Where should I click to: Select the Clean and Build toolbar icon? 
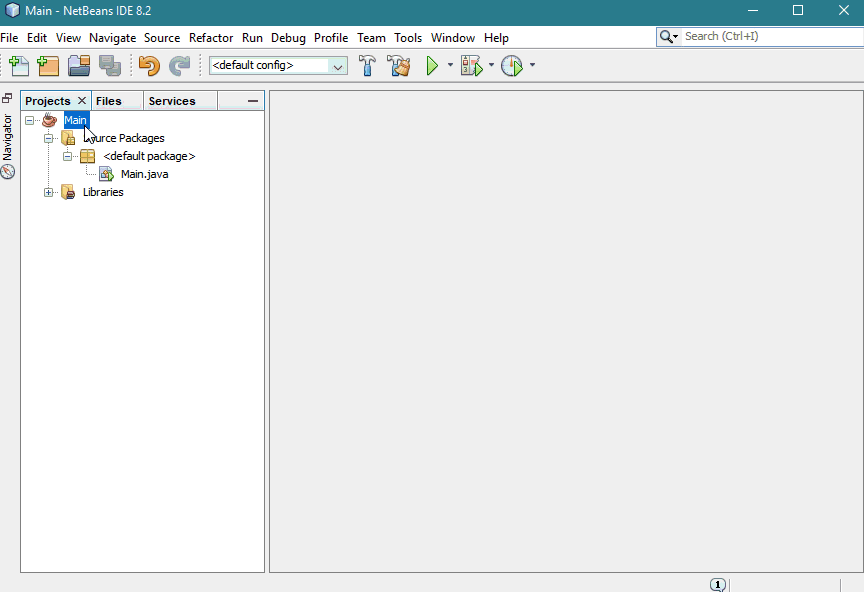point(397,66)
